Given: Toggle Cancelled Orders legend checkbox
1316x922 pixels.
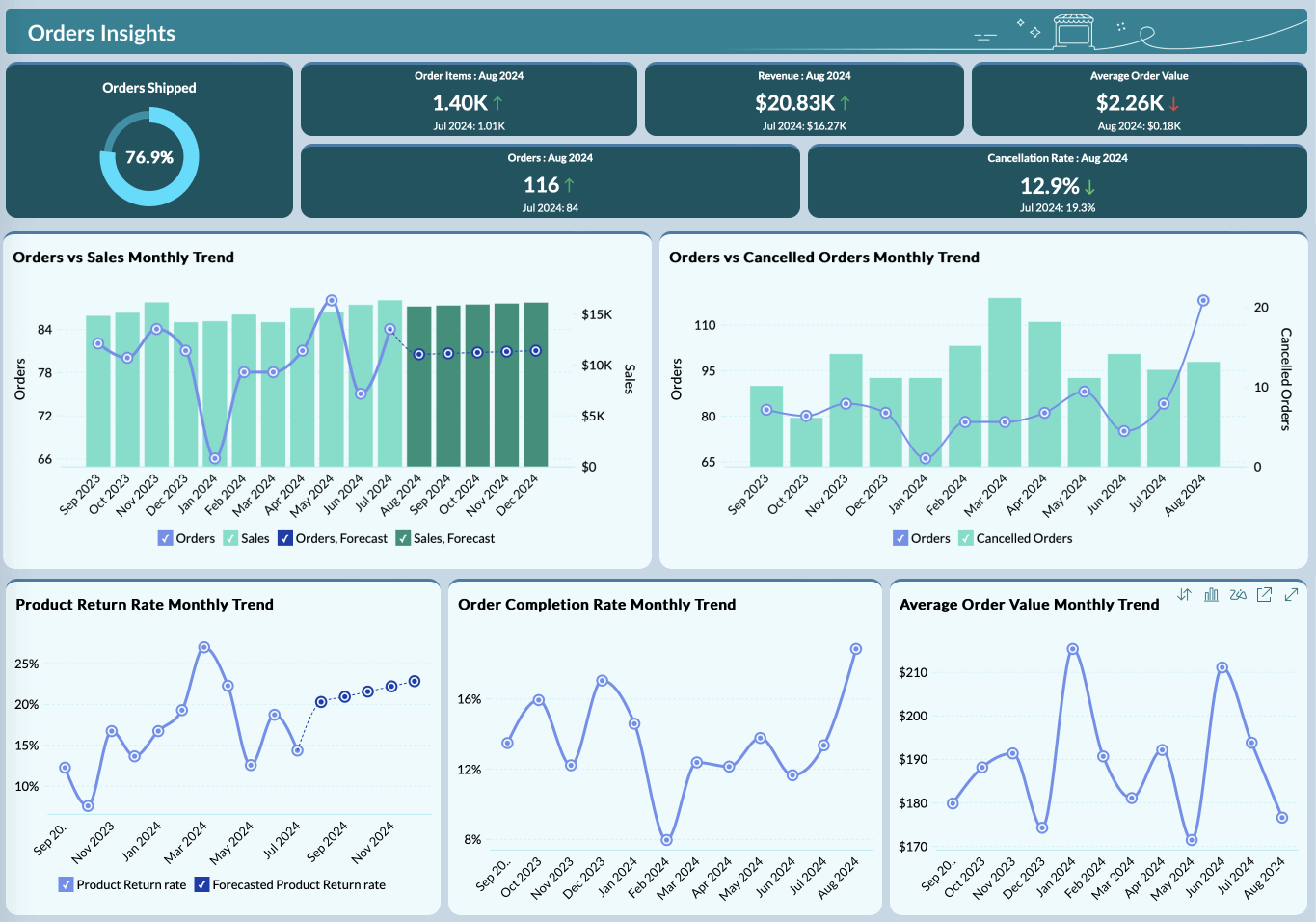Looking at the screenshot, I should coord(965,538).
